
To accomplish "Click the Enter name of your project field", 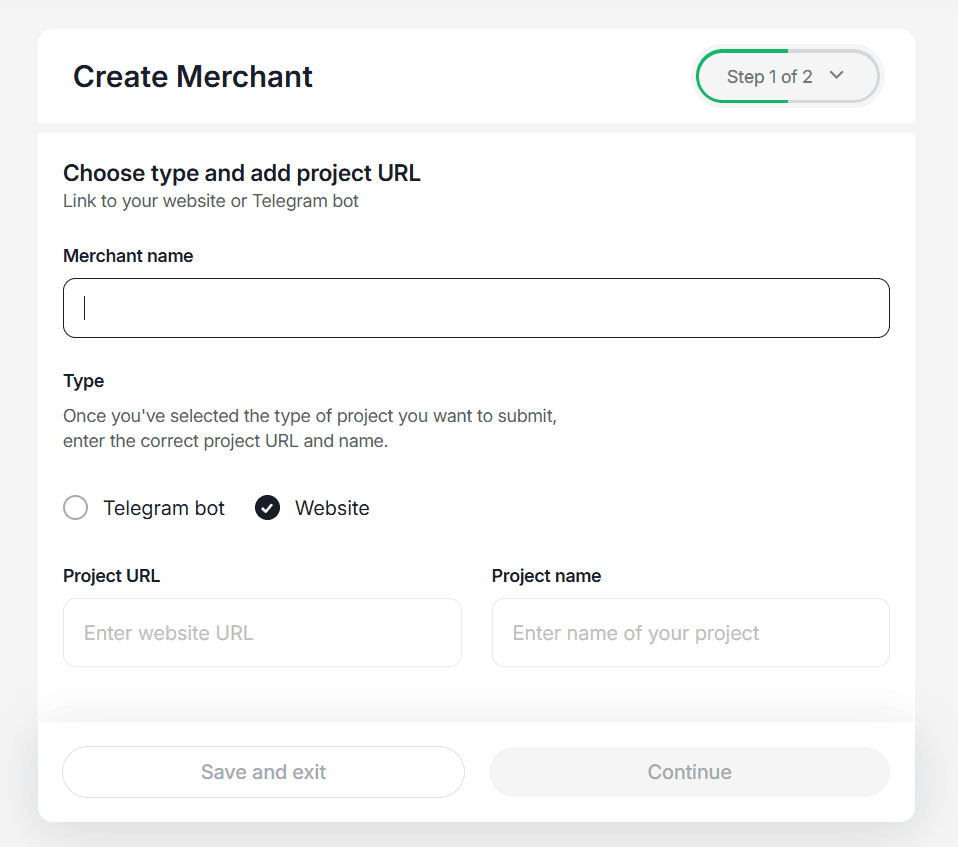I will pyautogui.click(x=690, y=633).
